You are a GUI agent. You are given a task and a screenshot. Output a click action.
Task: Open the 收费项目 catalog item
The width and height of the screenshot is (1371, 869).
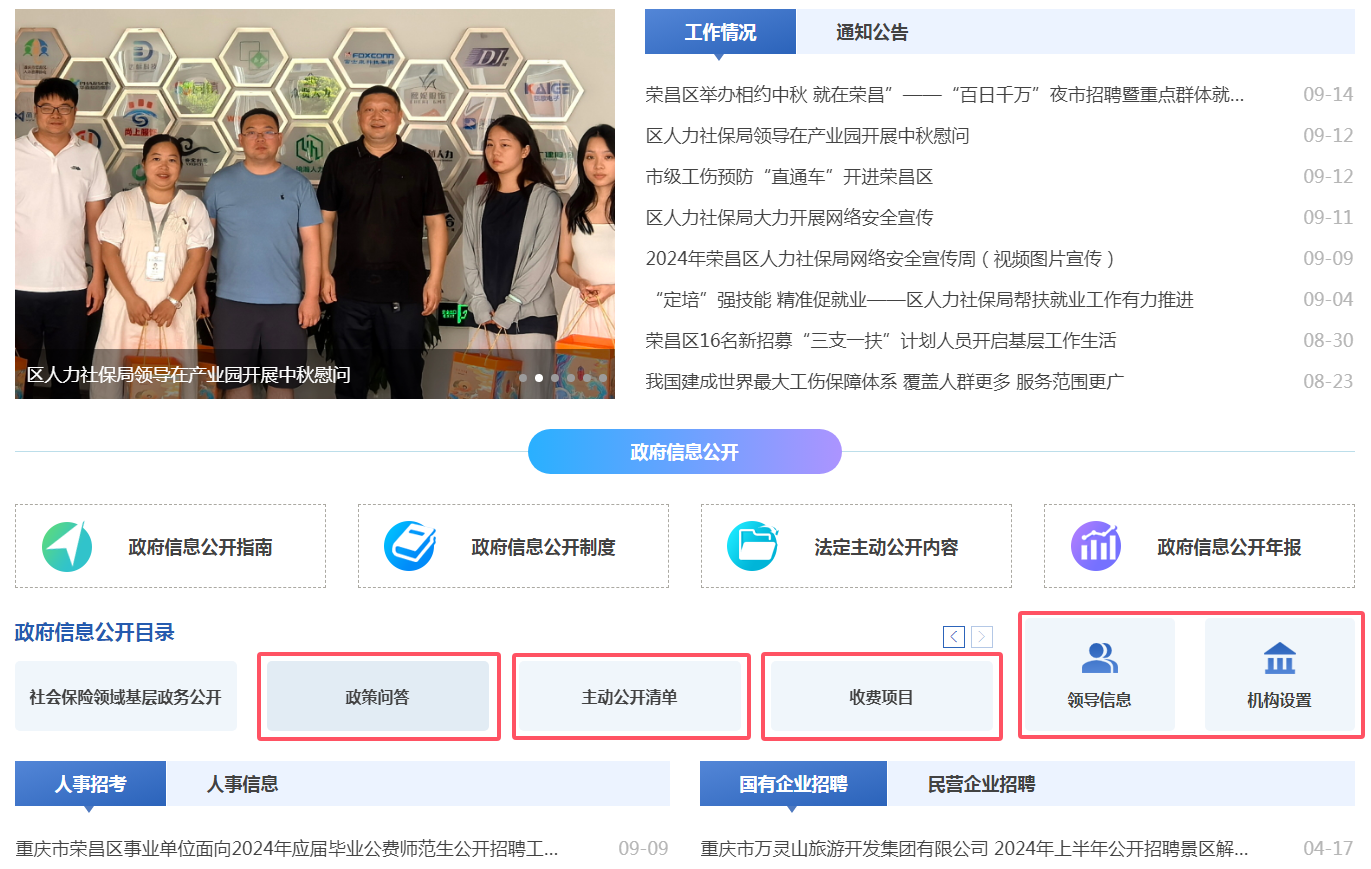(x=882, y=697)
